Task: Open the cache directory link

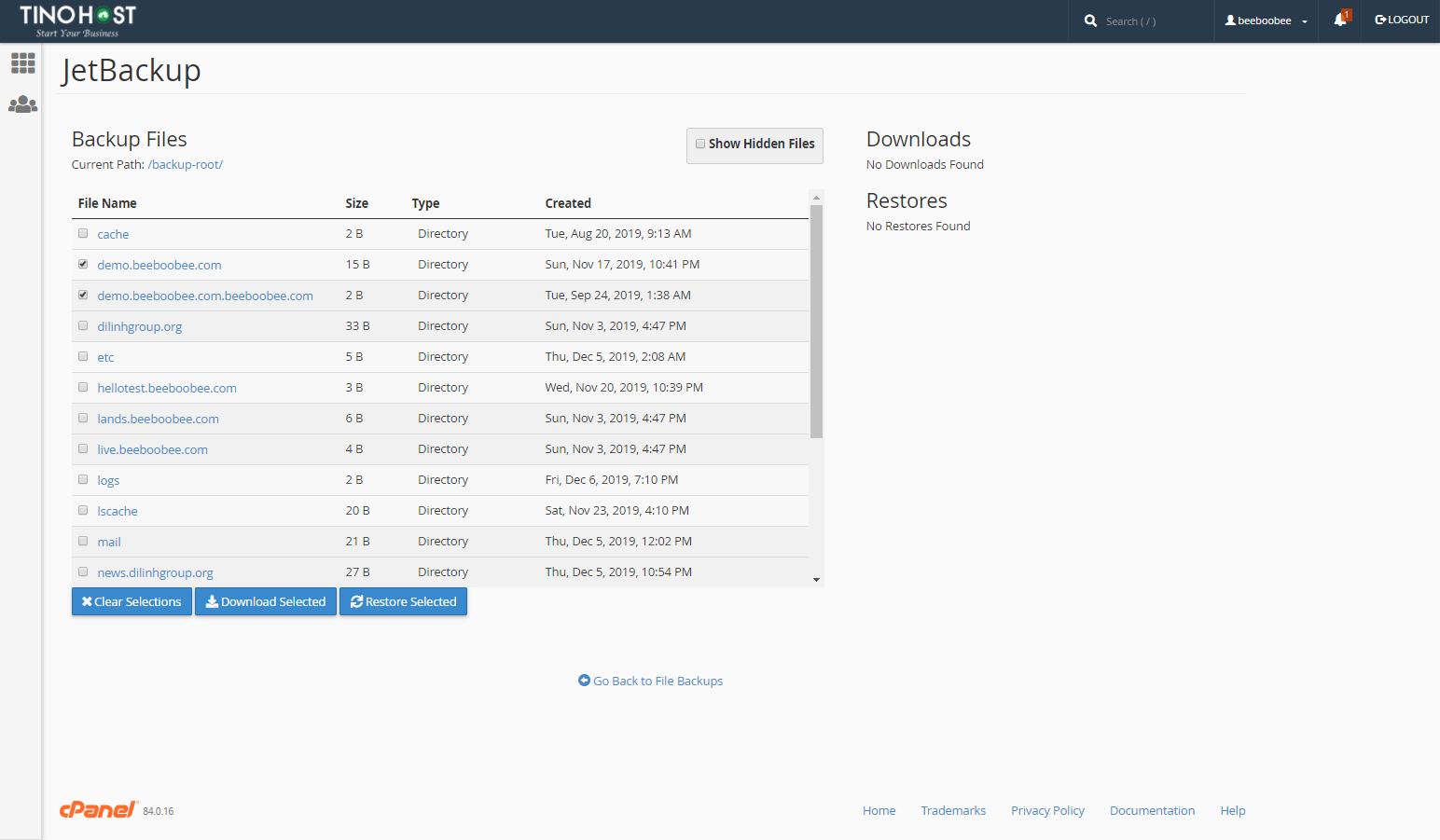Action: point(113,234)
